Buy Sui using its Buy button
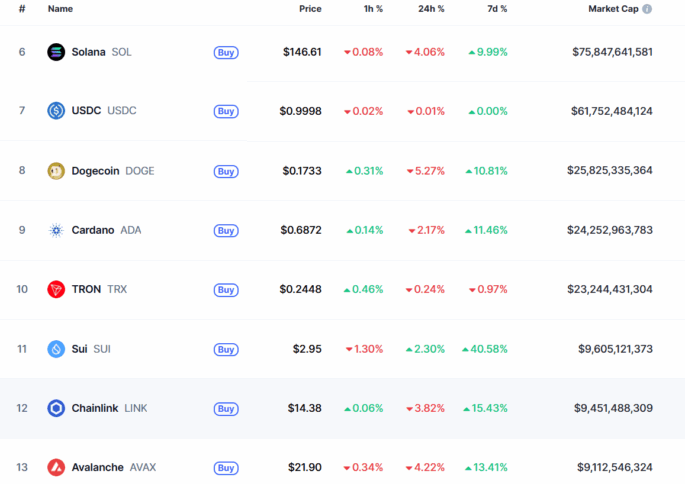The width and height of the screenshot is (685, 484). pyautogui.click(x=226, y=349)
